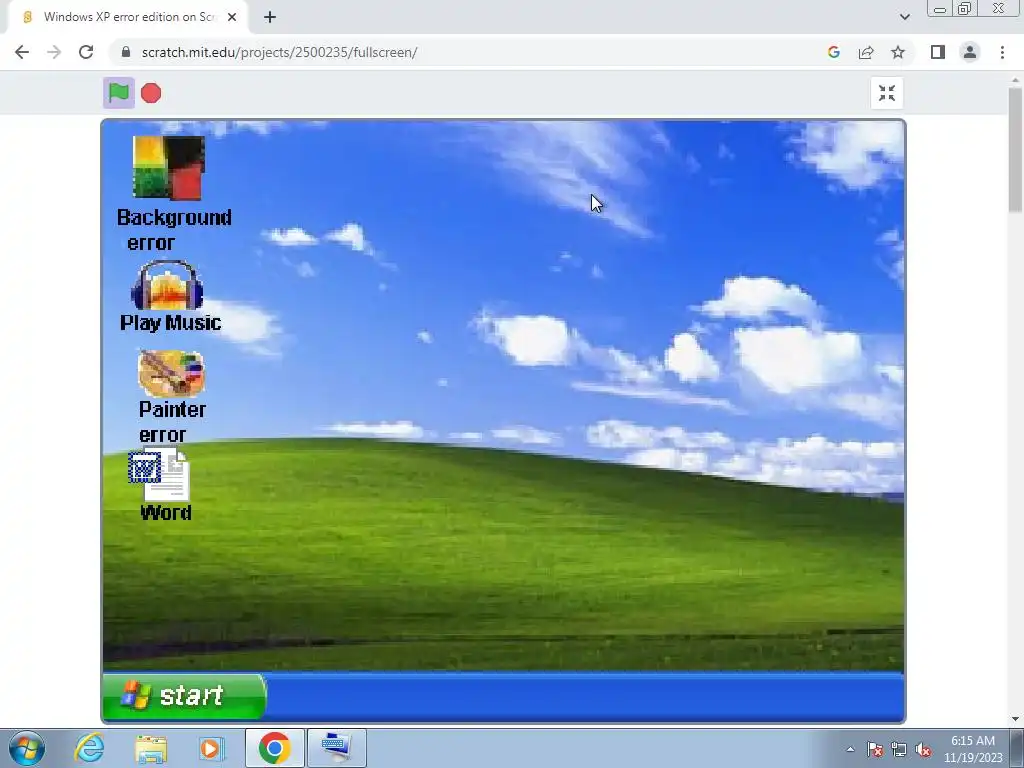The height and width of the screenshot is (768, 1024).
Task: Toggle browser side panel
Action: point(938,52)
